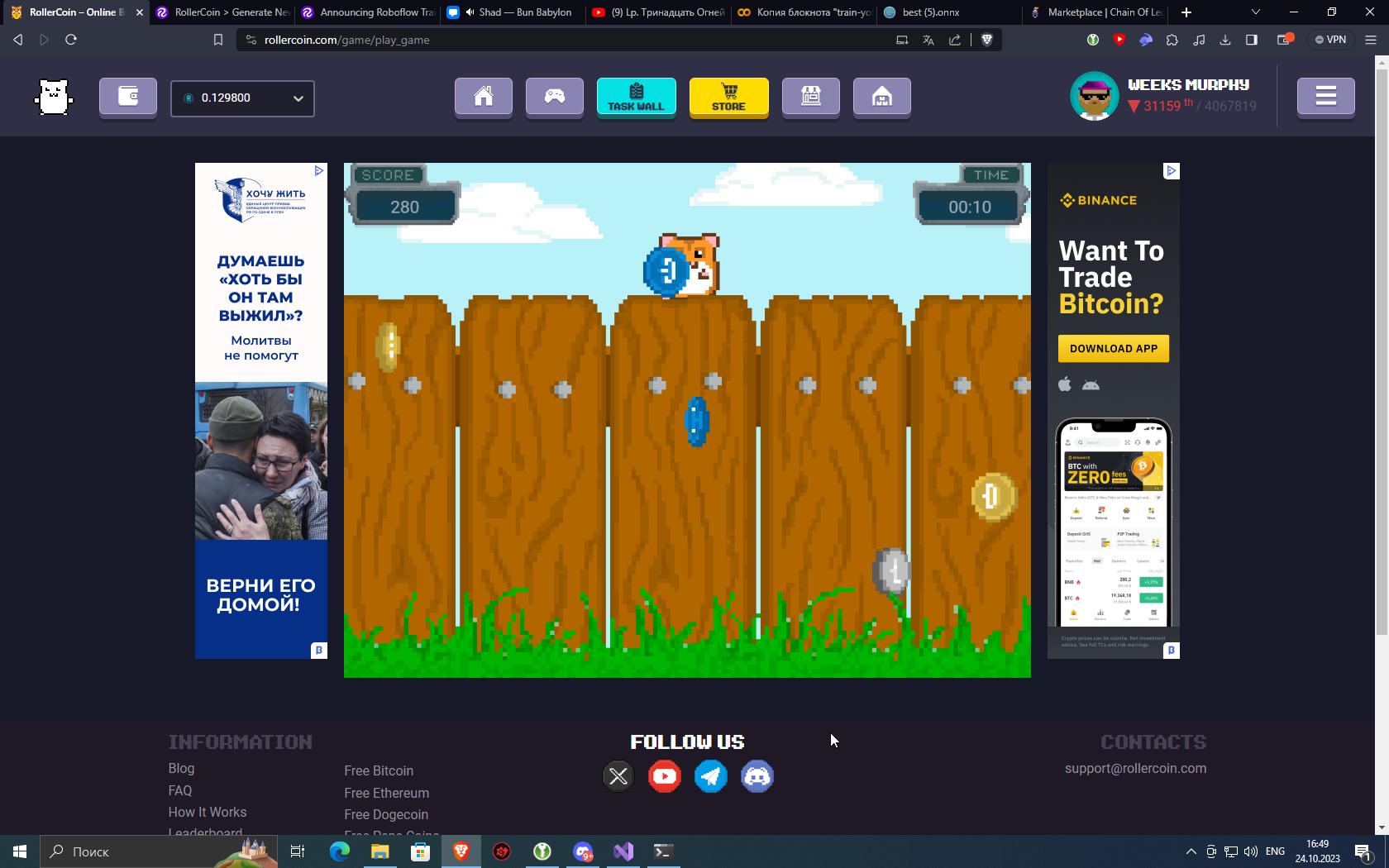Open the Discord social icon

click(757, 776)
